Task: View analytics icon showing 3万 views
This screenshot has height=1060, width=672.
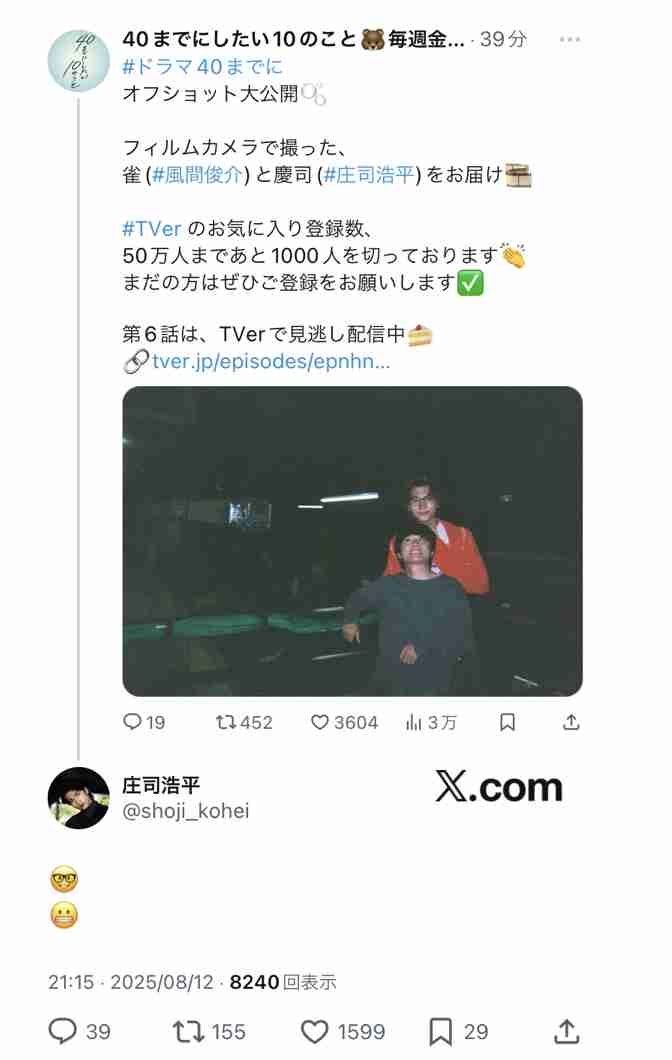Action: click(x=431, y=723)
